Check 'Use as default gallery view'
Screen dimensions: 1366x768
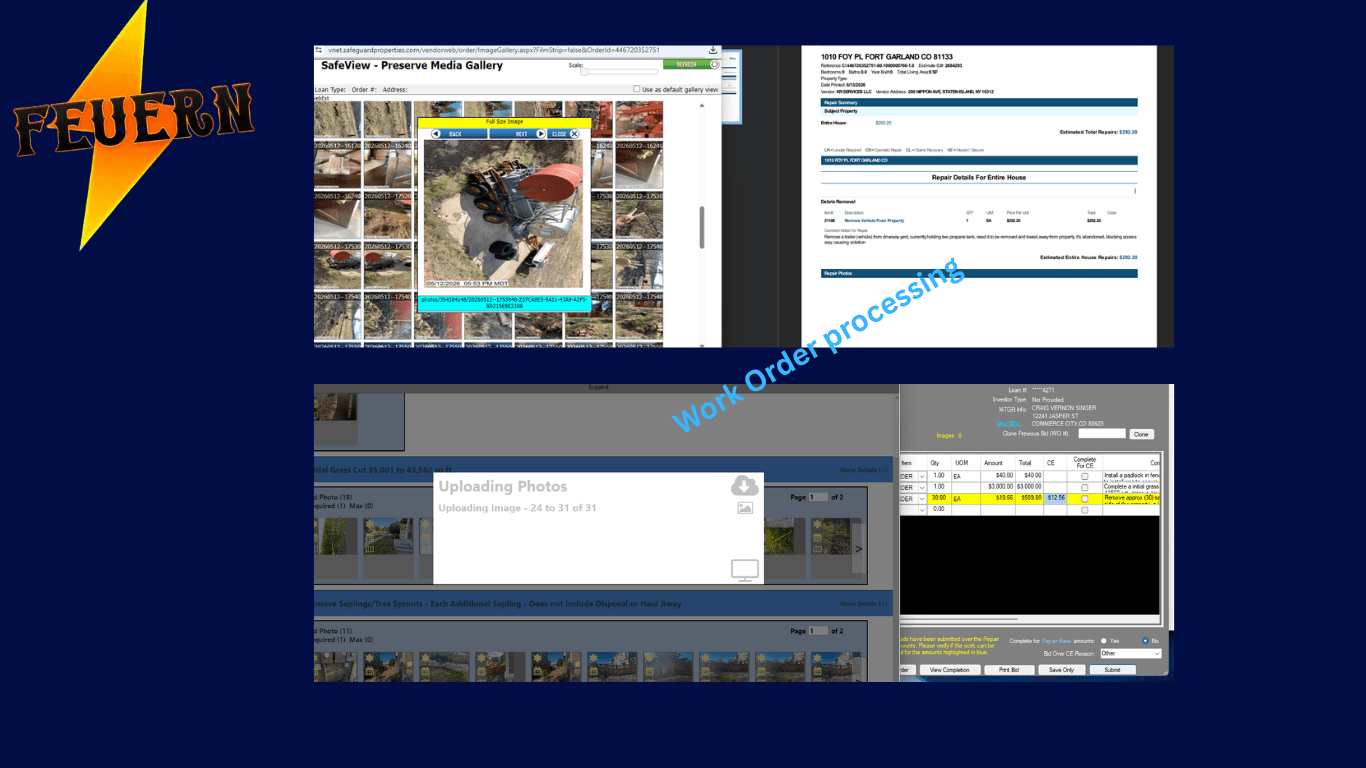pyautogui.click(x=637, y=89)
